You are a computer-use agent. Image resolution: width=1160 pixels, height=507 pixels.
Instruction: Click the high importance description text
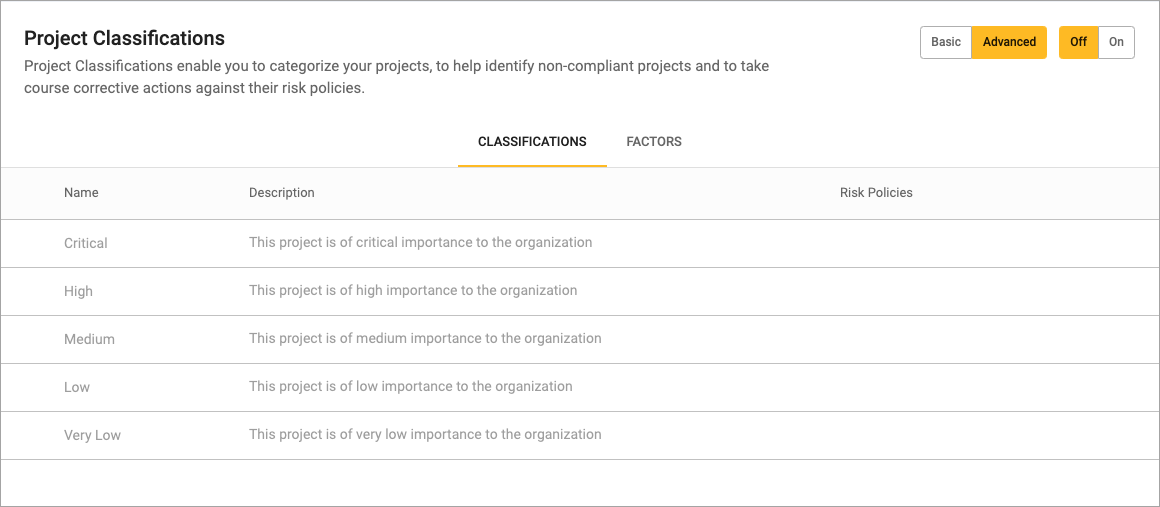413,290
